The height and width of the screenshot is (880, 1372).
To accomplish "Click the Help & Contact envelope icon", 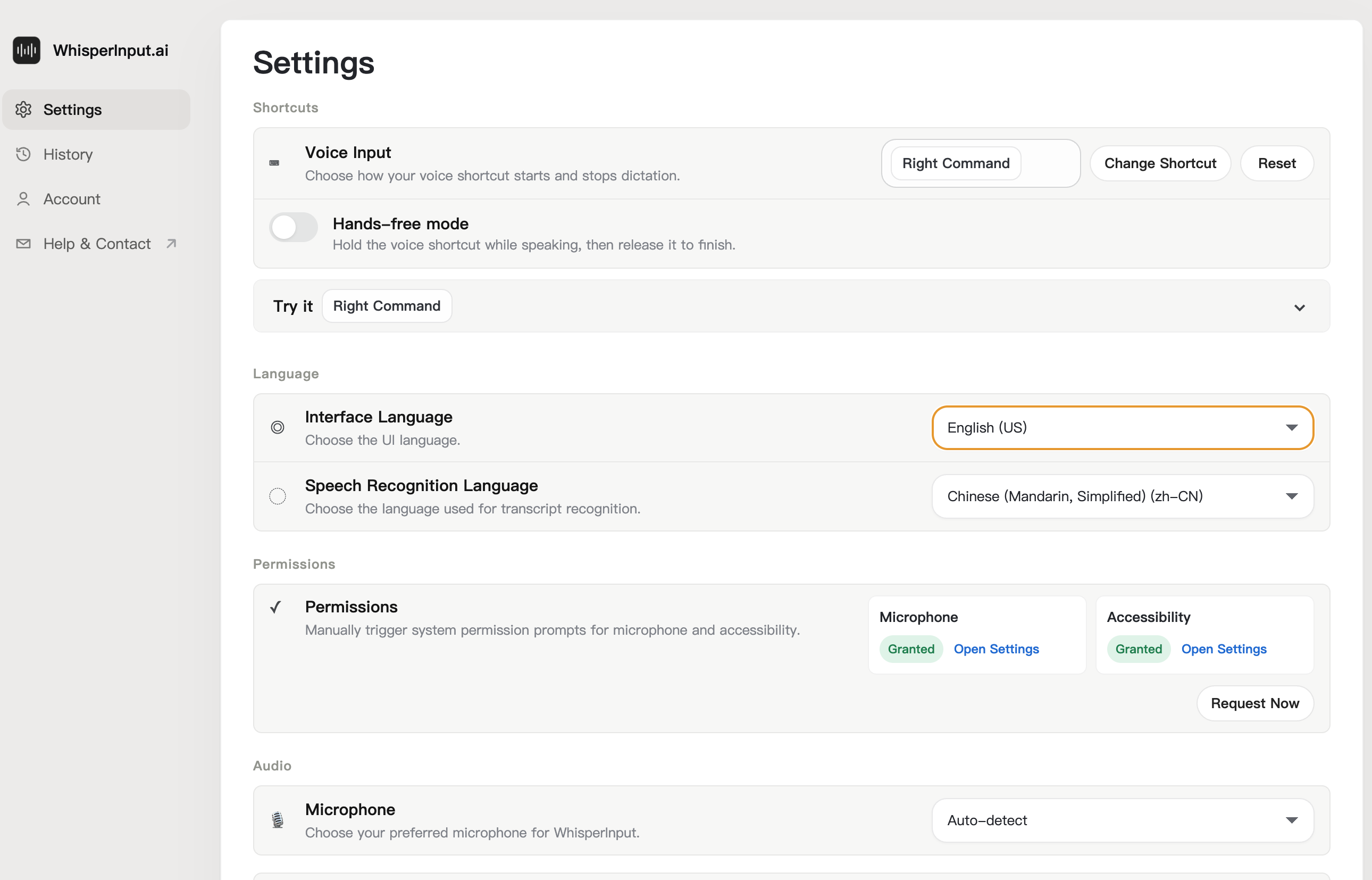I will (23, 244).
